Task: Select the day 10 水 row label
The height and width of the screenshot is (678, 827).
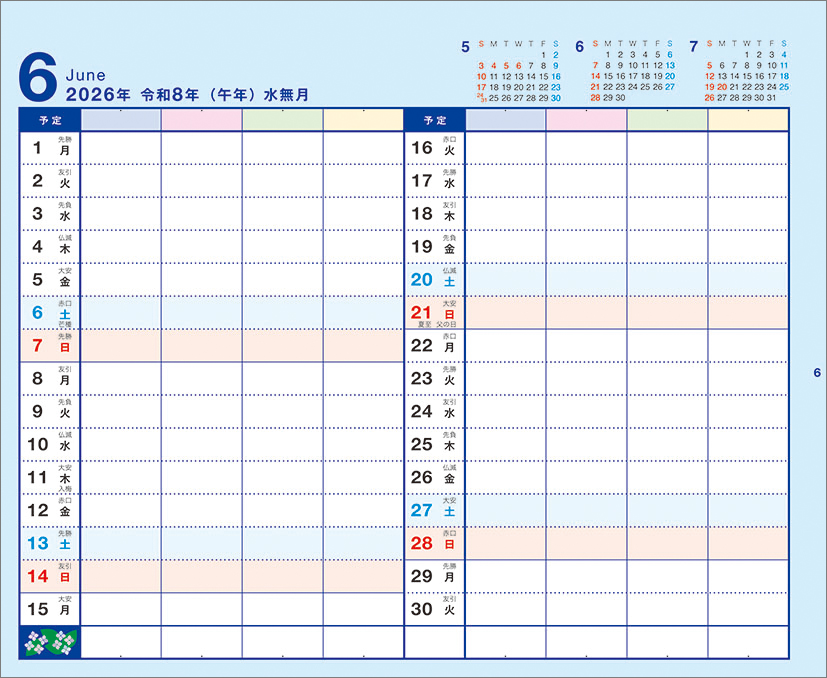Action: [x=50, y=444]
